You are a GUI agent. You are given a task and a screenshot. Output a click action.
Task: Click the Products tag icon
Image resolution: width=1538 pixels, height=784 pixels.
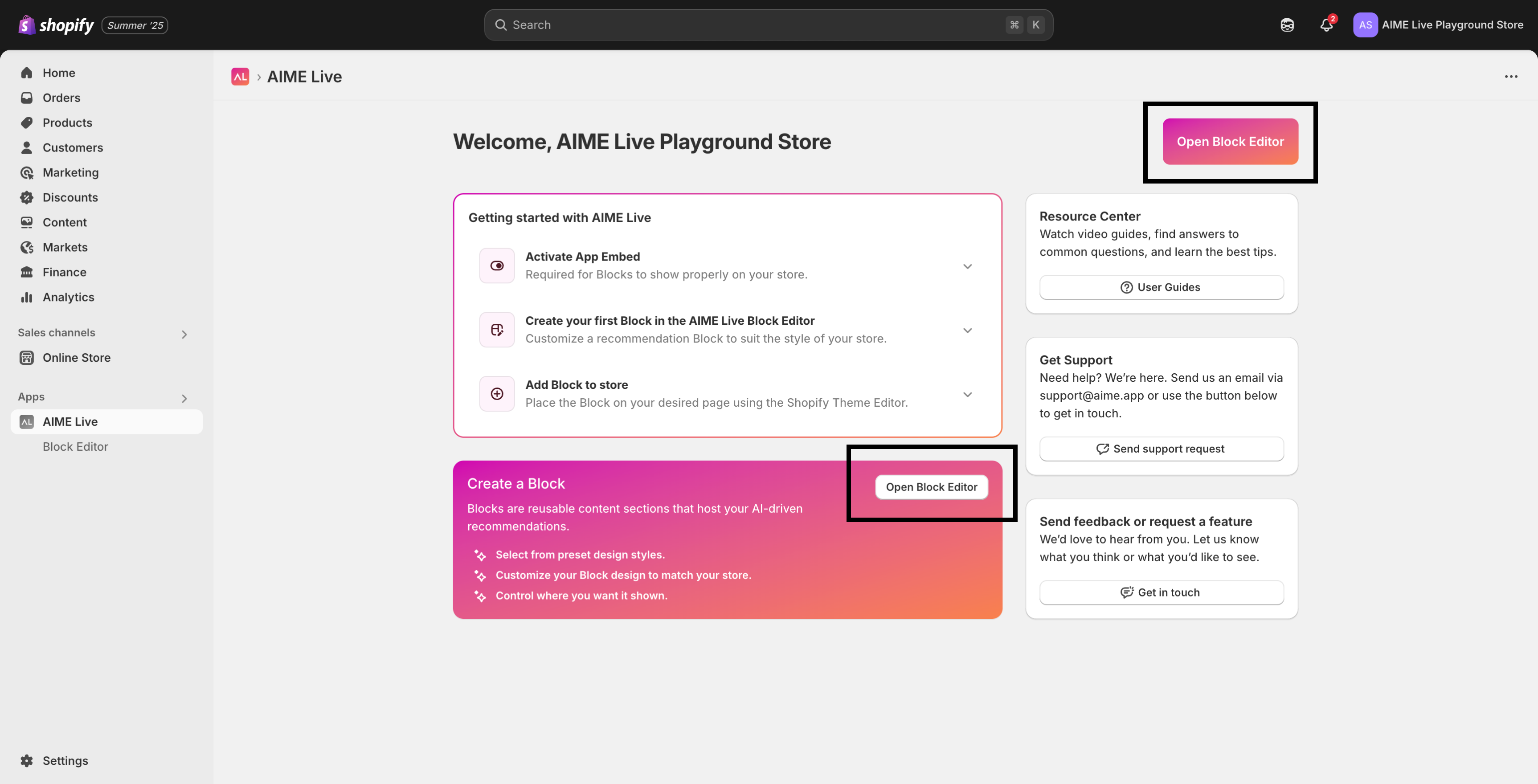(27, 122)
